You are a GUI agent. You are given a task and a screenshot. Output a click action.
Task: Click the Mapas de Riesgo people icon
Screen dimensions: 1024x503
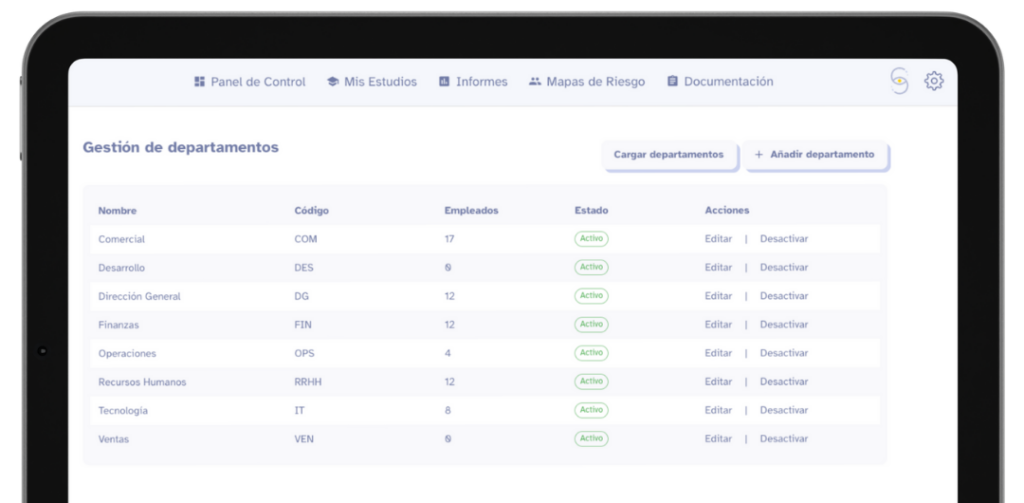coord(535,82)
